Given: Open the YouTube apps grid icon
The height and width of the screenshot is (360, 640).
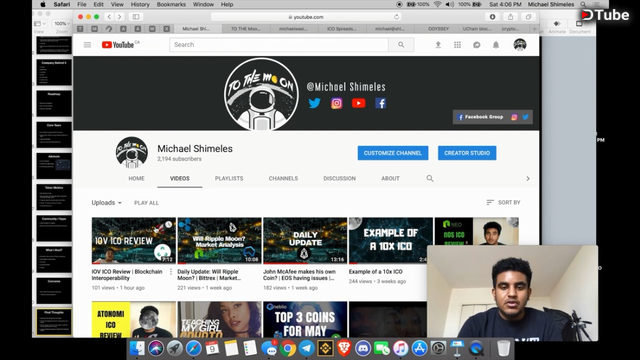Looking at the screenshot, I should coord(458,45).
